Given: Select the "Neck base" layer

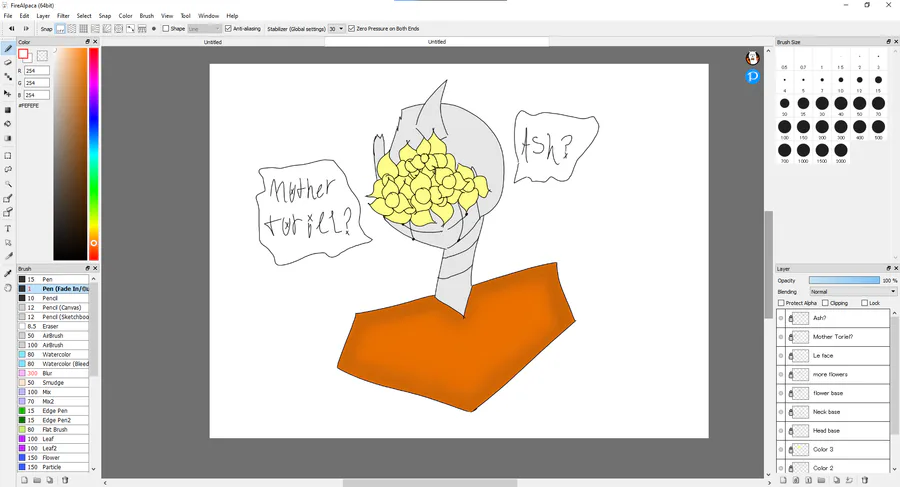Looking at the screenshot, I should pos(833,412).
